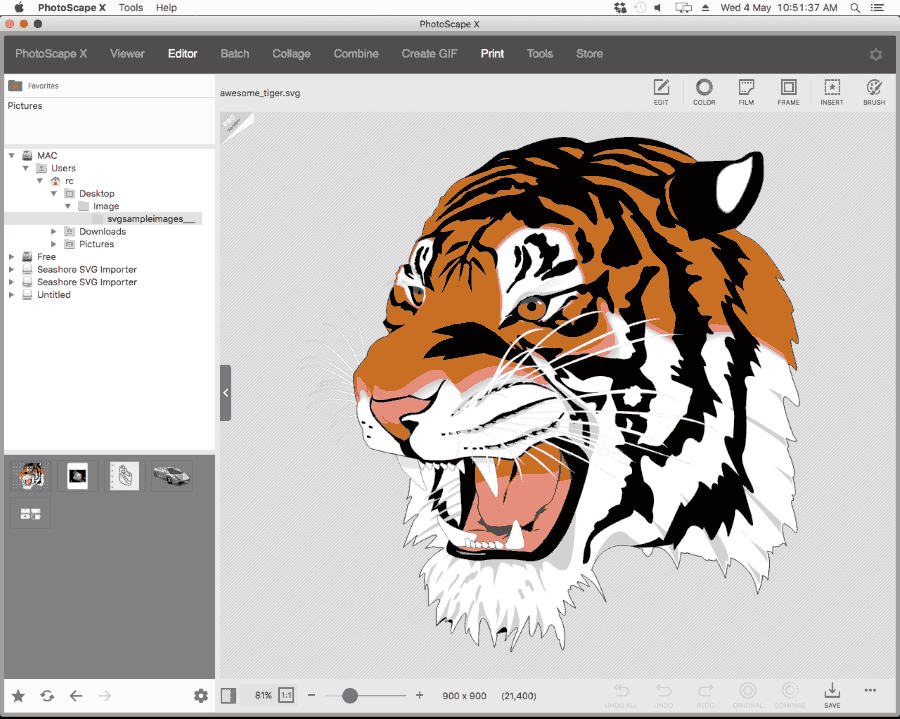Image resolution: width=900 pixels, height=719 pixels.
Task: Click the Undo All icon
Action: [x=621, y=695]
